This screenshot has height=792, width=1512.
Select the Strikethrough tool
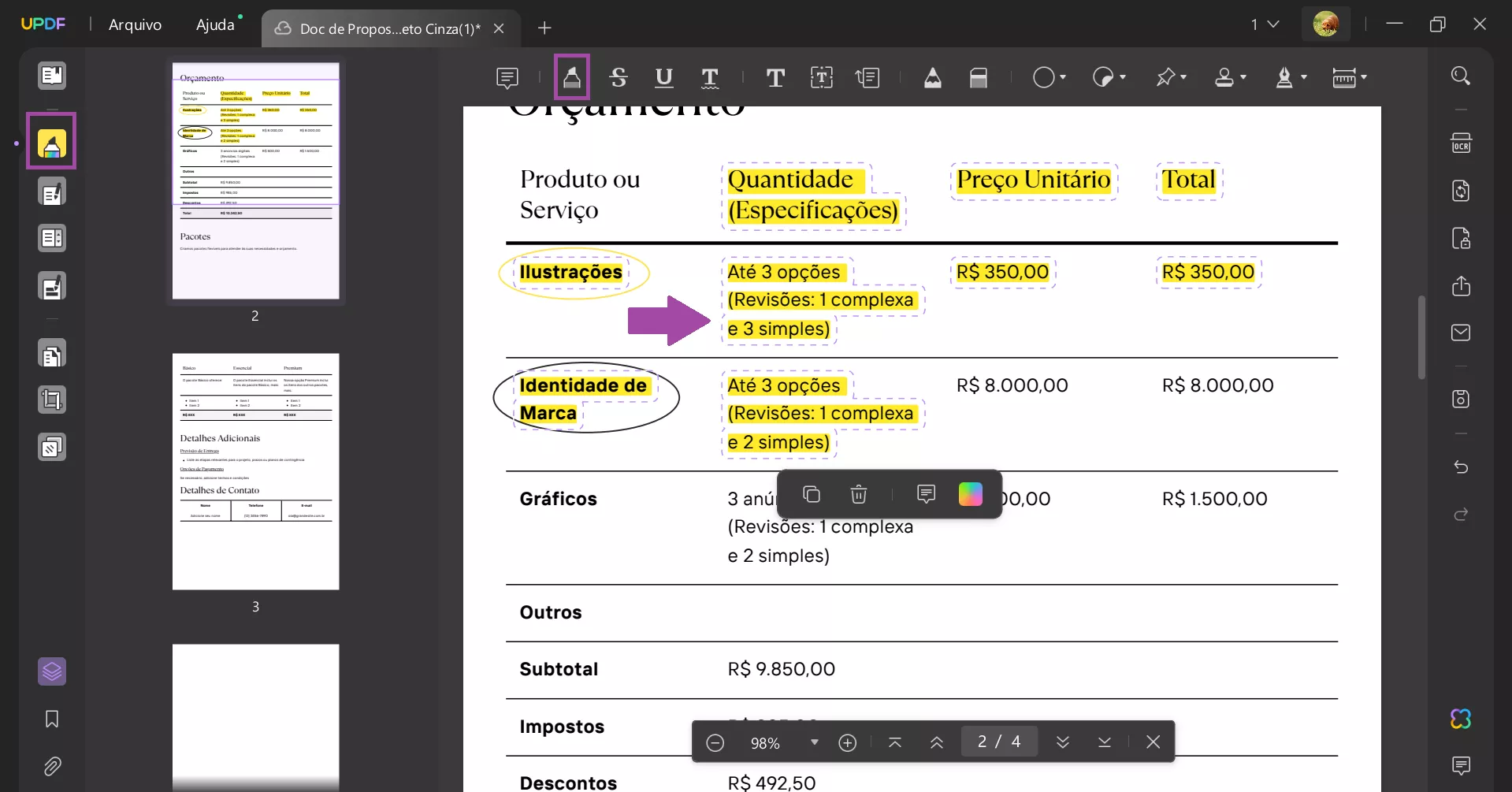619,77
